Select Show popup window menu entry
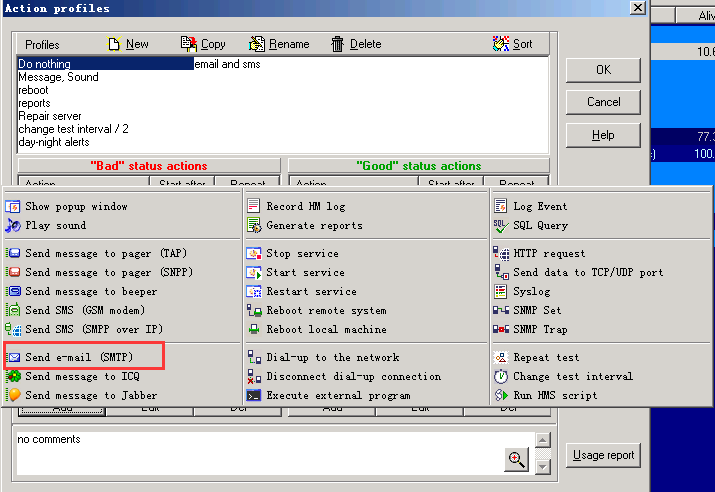 76,207
